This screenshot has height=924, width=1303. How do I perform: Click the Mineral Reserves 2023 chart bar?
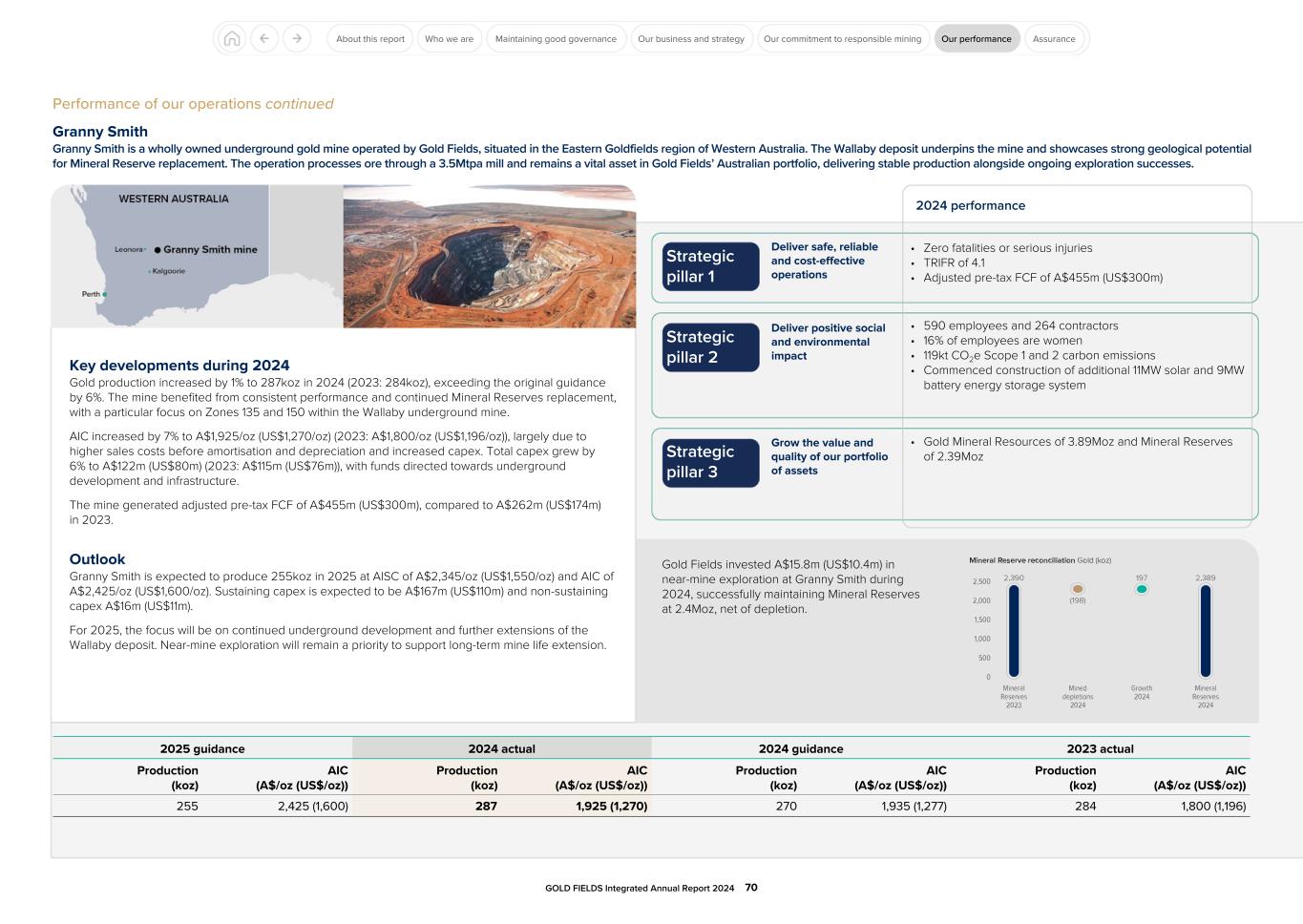[1014, 630]
